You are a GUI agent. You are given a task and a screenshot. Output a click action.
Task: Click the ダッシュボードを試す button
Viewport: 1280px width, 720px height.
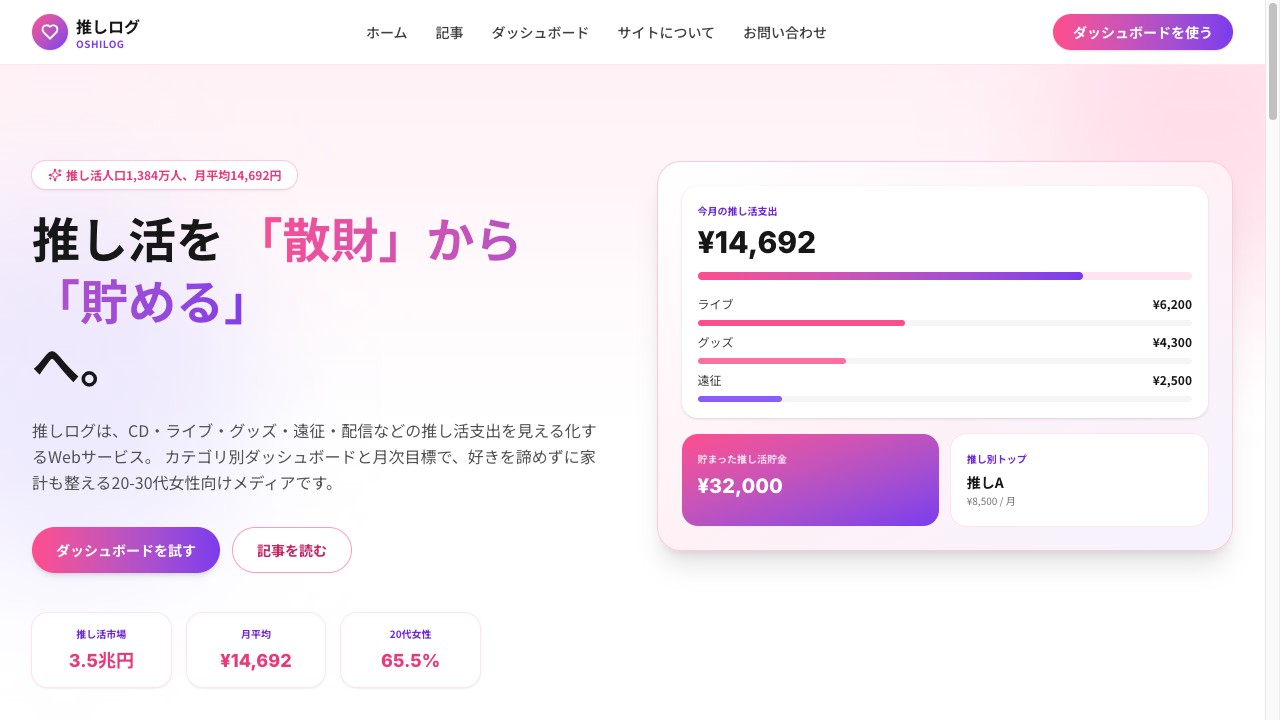tap(126, 550)
